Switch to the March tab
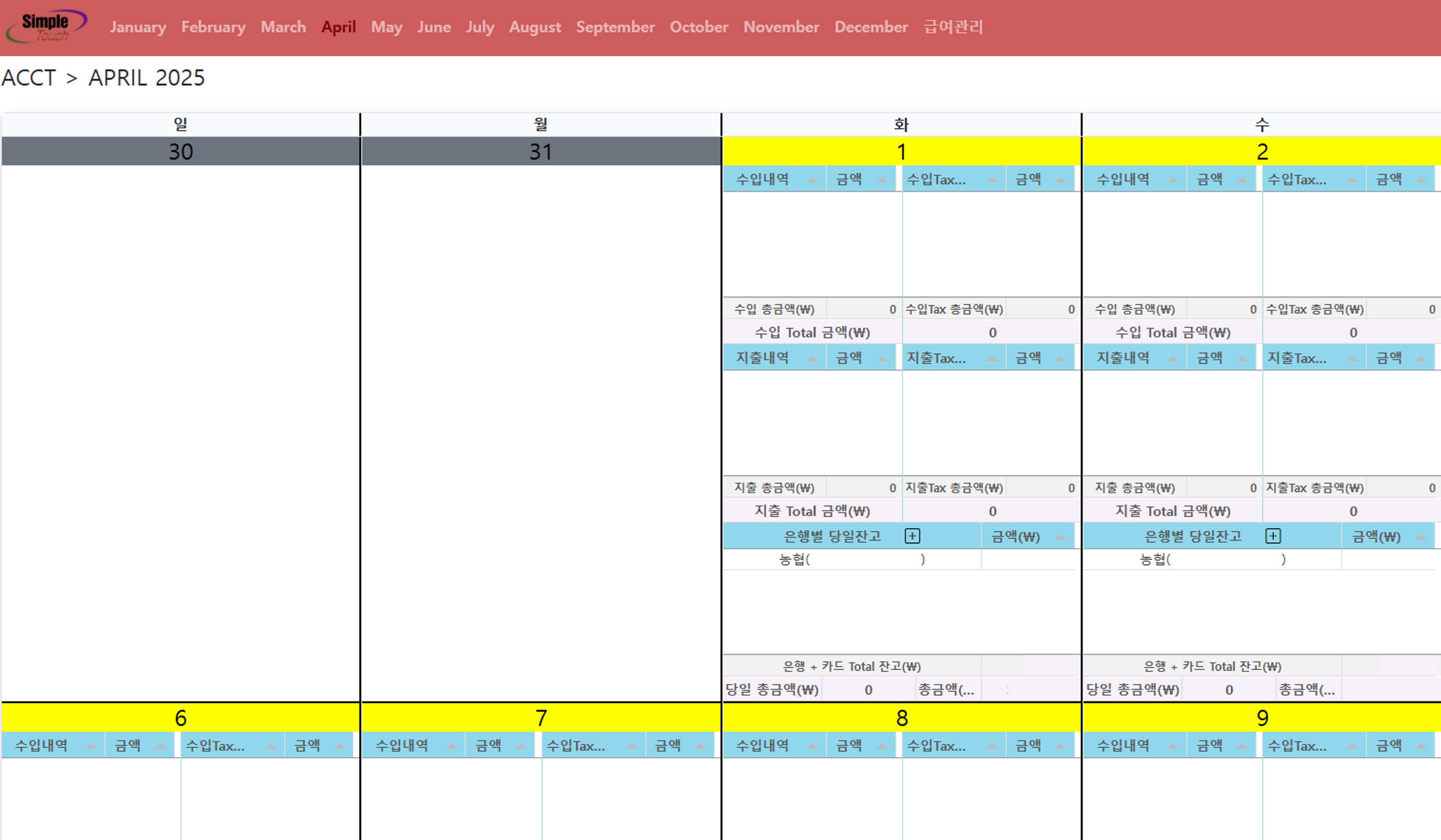The height and width of the screenshot is (840, 1441). pyautogui.click(x=283, y=27)
